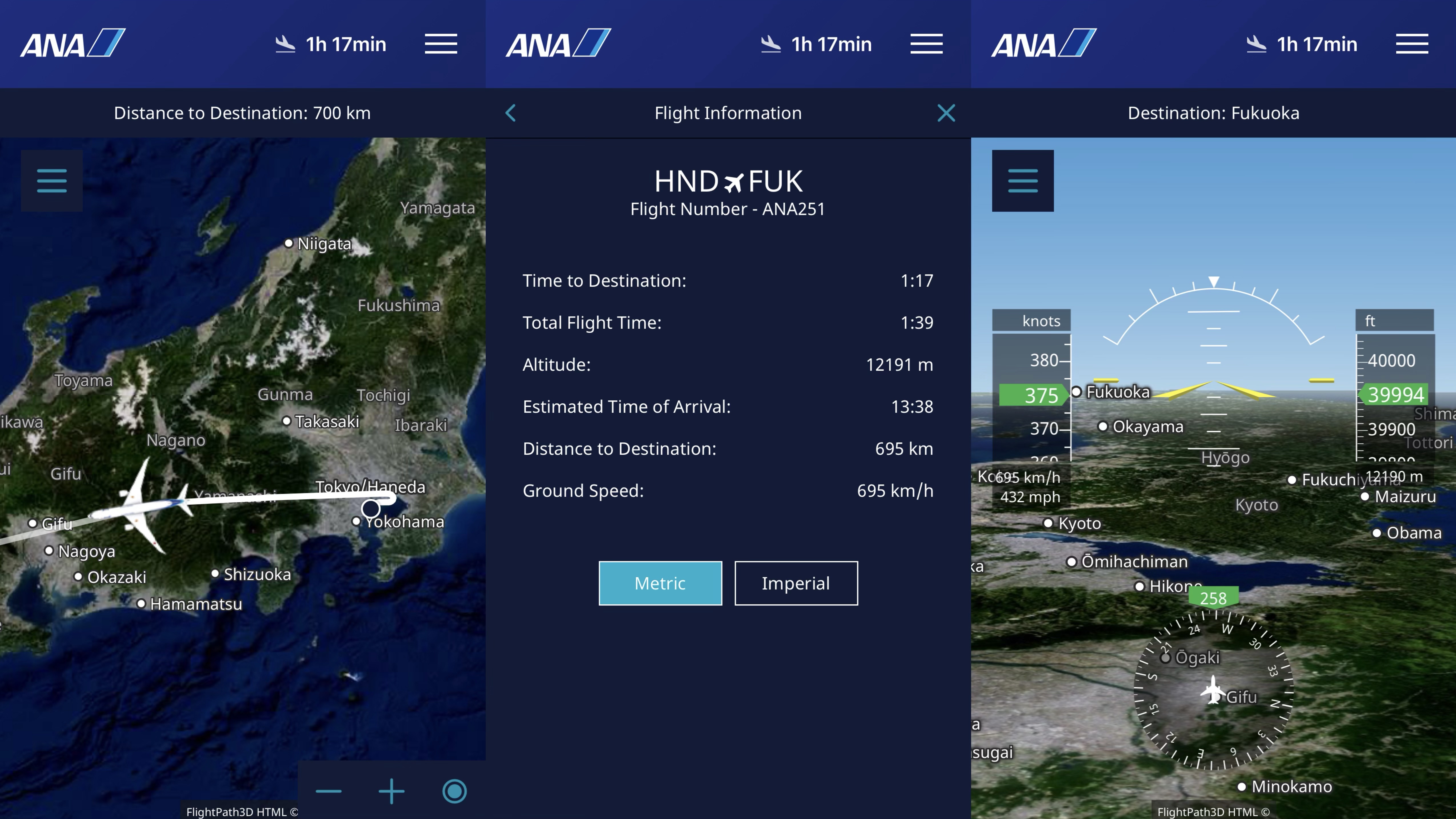This screenshot has height=819, width=1456.
Task: Select Metric units
Action: point(660,583)
